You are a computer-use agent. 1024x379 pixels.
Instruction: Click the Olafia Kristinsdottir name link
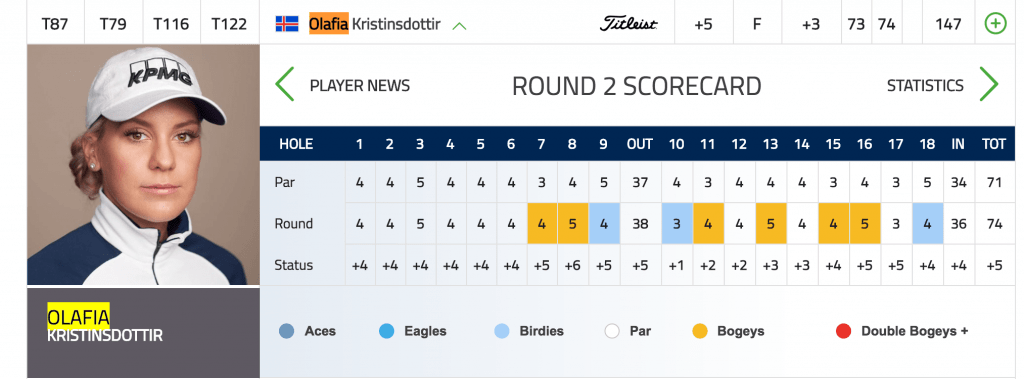click(x=375, y=24)
